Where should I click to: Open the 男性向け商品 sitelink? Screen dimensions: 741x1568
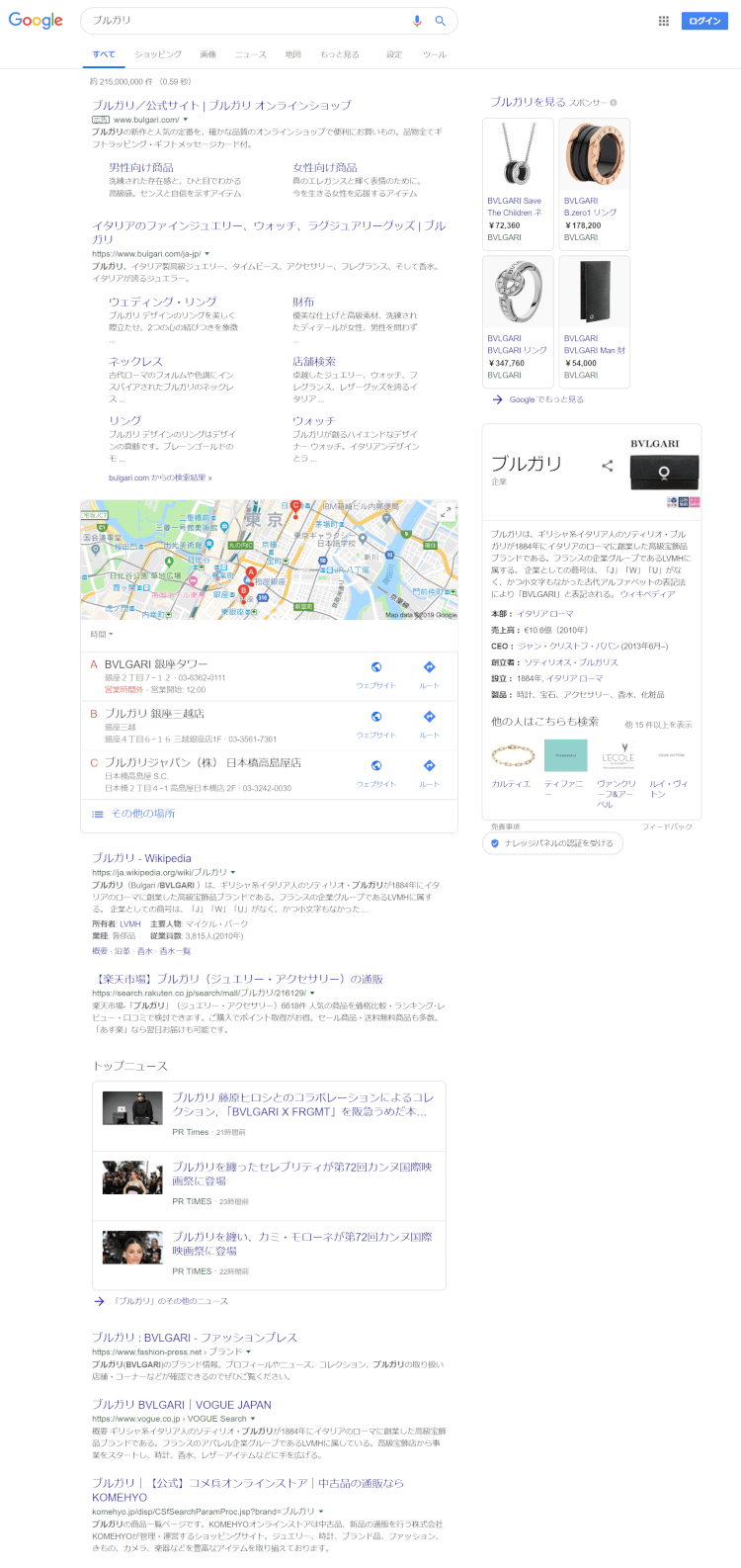[x=141, y=167]
